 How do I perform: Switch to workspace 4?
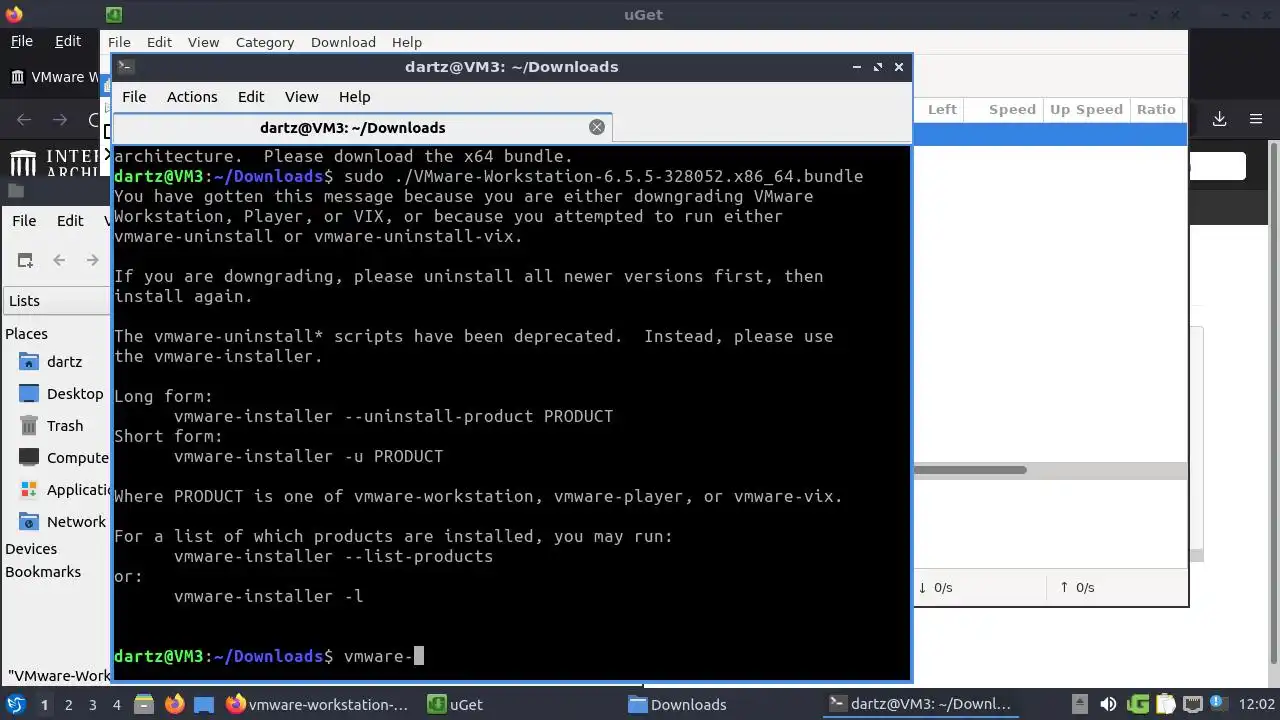click(x=116, y=704)
